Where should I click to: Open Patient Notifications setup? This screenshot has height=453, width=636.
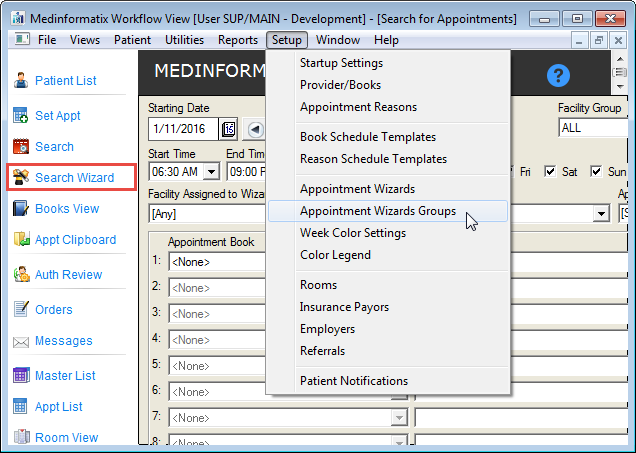pos(388,380)
